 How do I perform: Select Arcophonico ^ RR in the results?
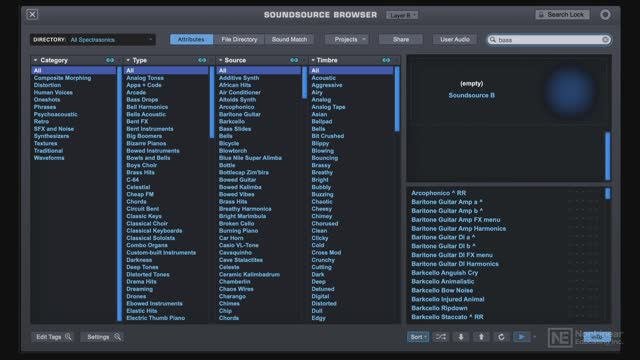[x=439, y=193]
